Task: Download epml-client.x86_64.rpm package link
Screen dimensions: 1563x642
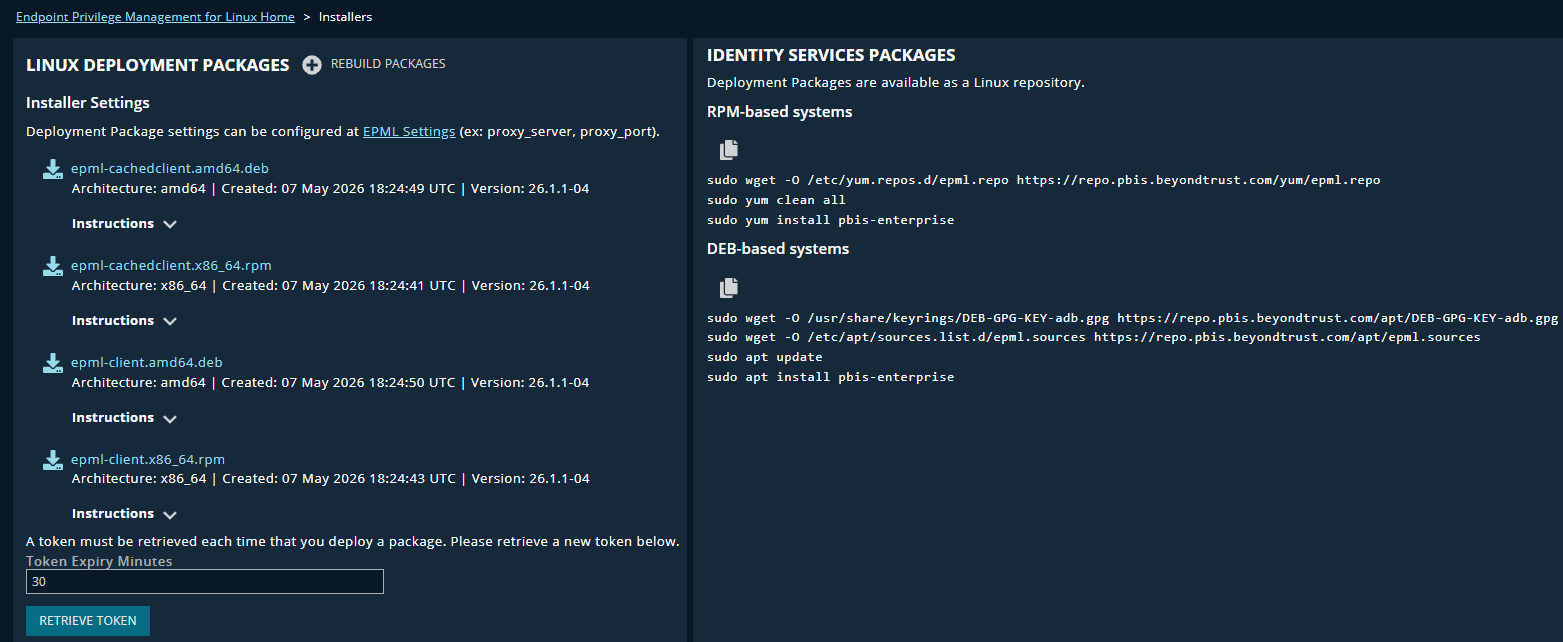Action: coord(148,459)
